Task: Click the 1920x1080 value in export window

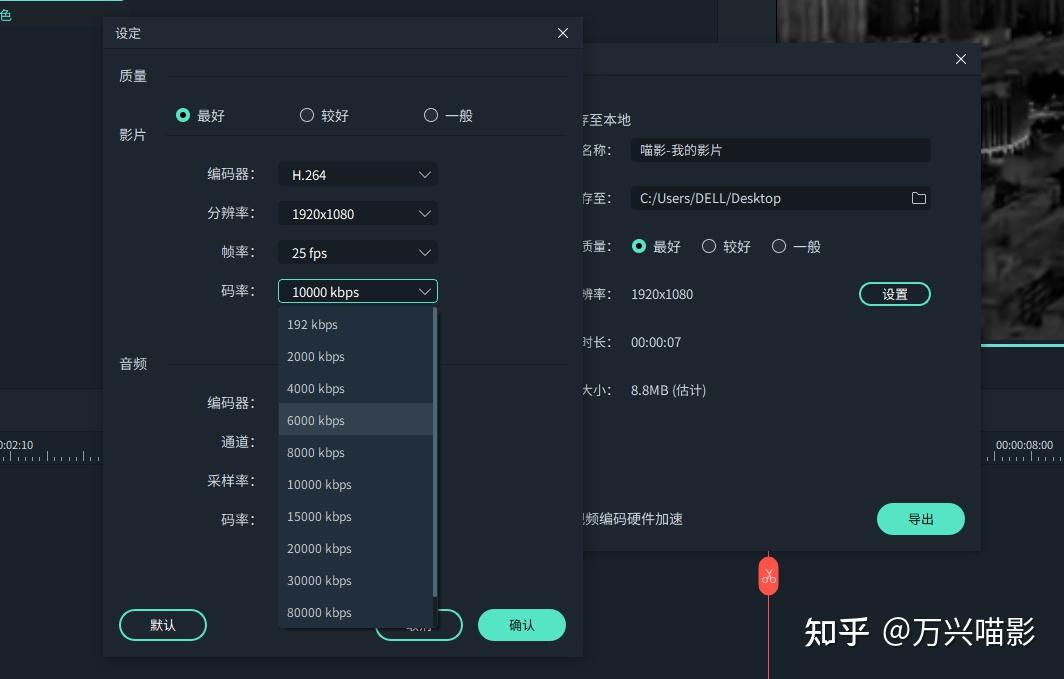Action: (x=662, y=294)
